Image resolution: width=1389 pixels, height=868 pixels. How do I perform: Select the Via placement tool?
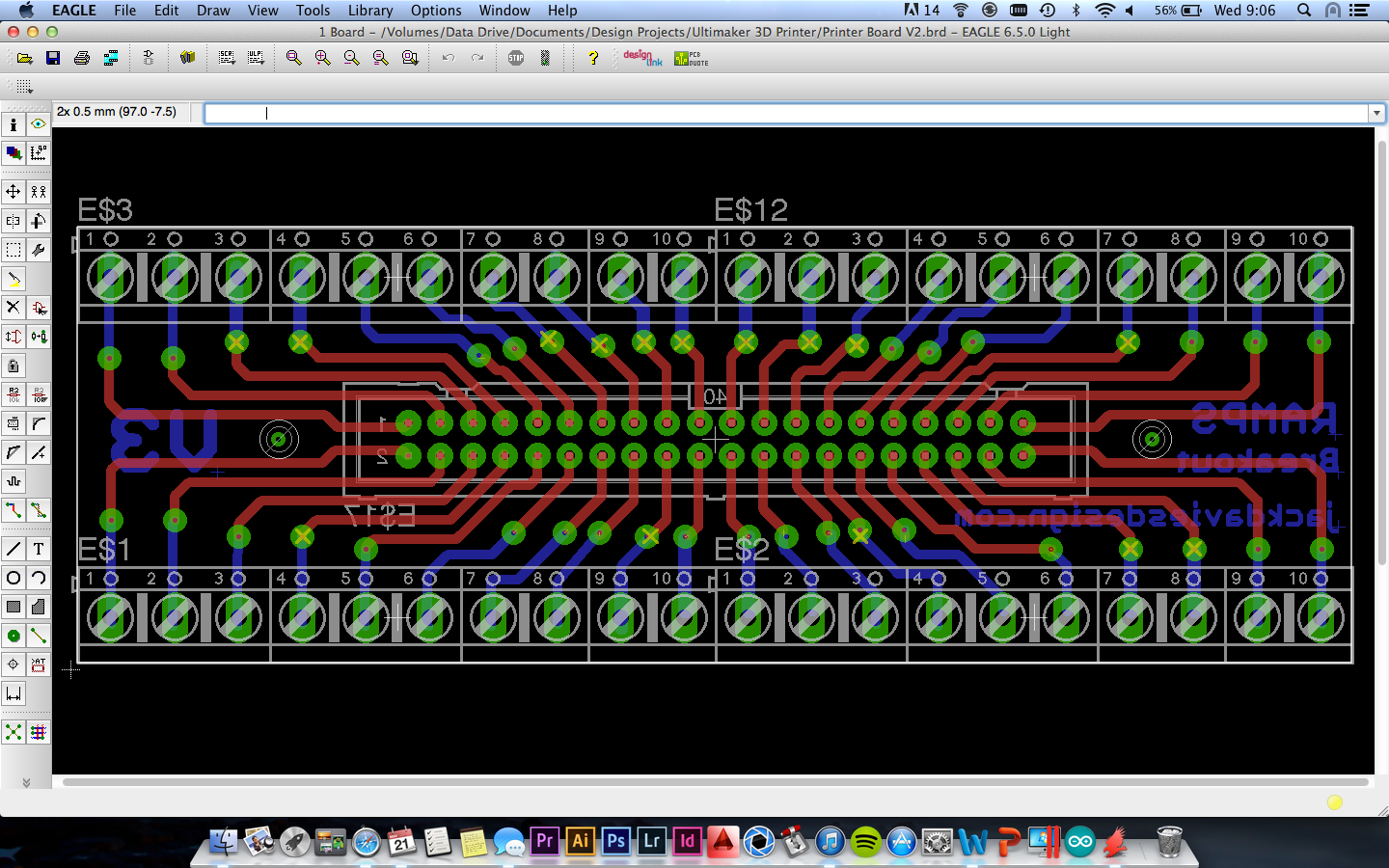[14, 636]
